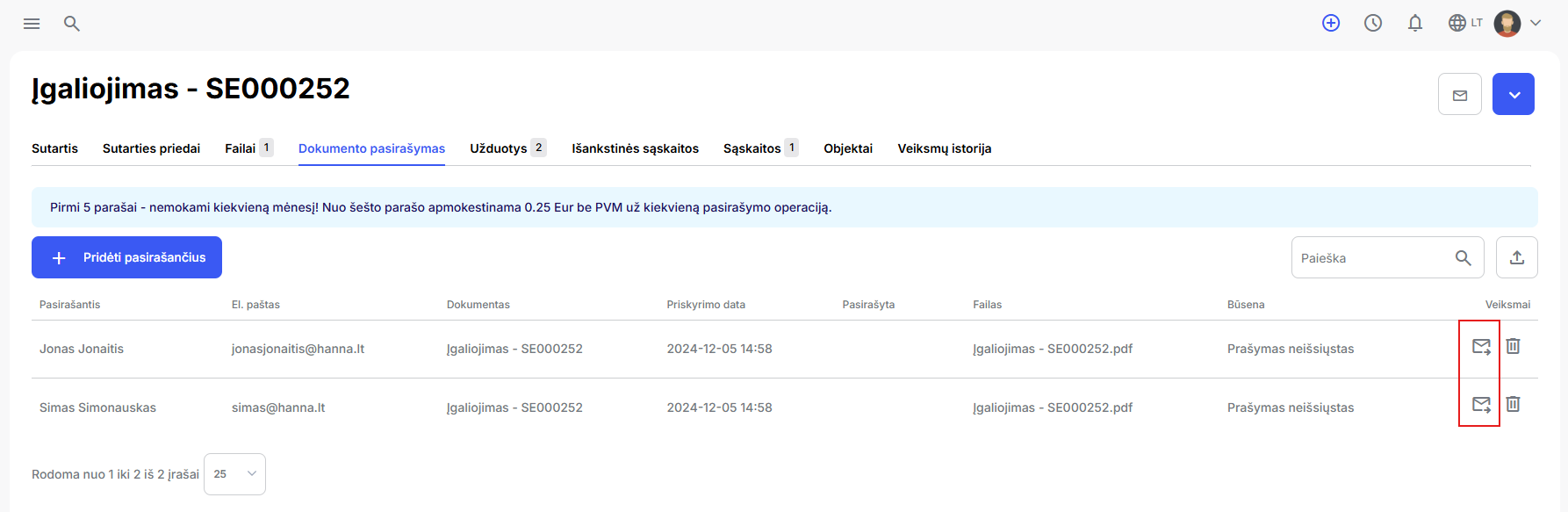Screen dimensions: 1568x512
Task: Expand the chevron beside the avatar
Action: click(1536, 23)
